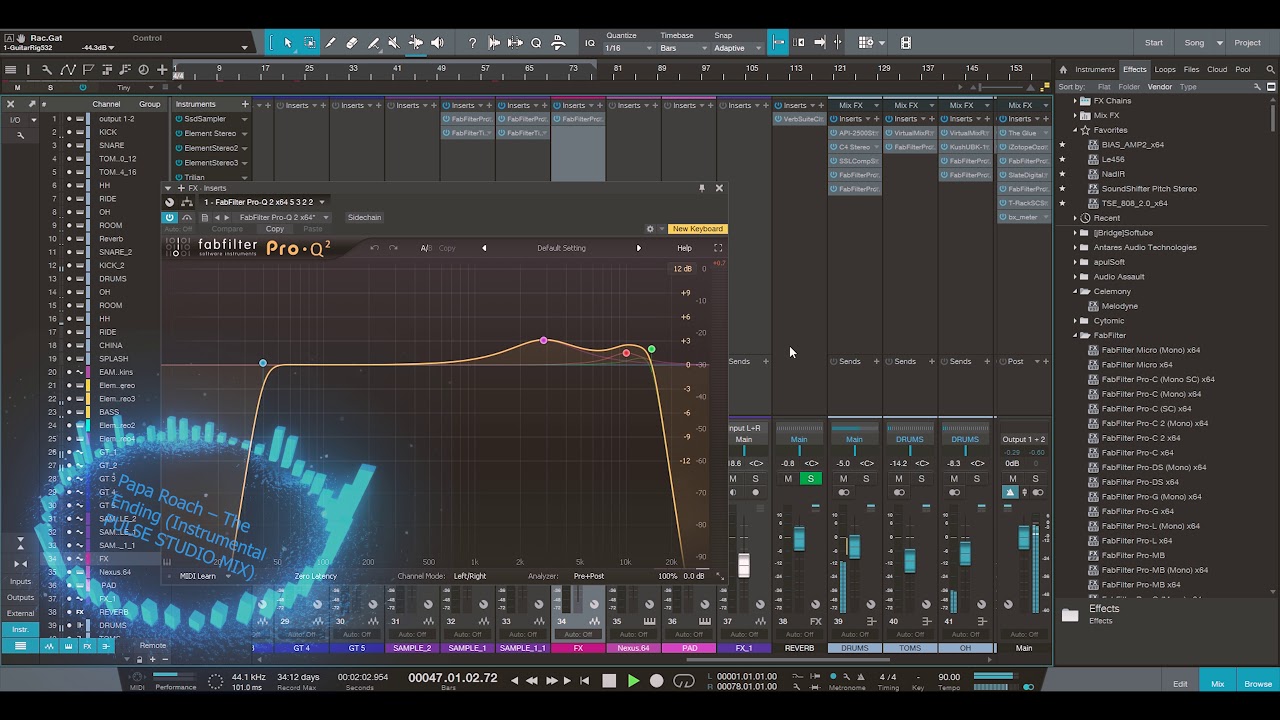Click the FabFilter Pro-Q undo arrow
The image size is (1280, 720).
pyautogui.click(x=374, y=248)
